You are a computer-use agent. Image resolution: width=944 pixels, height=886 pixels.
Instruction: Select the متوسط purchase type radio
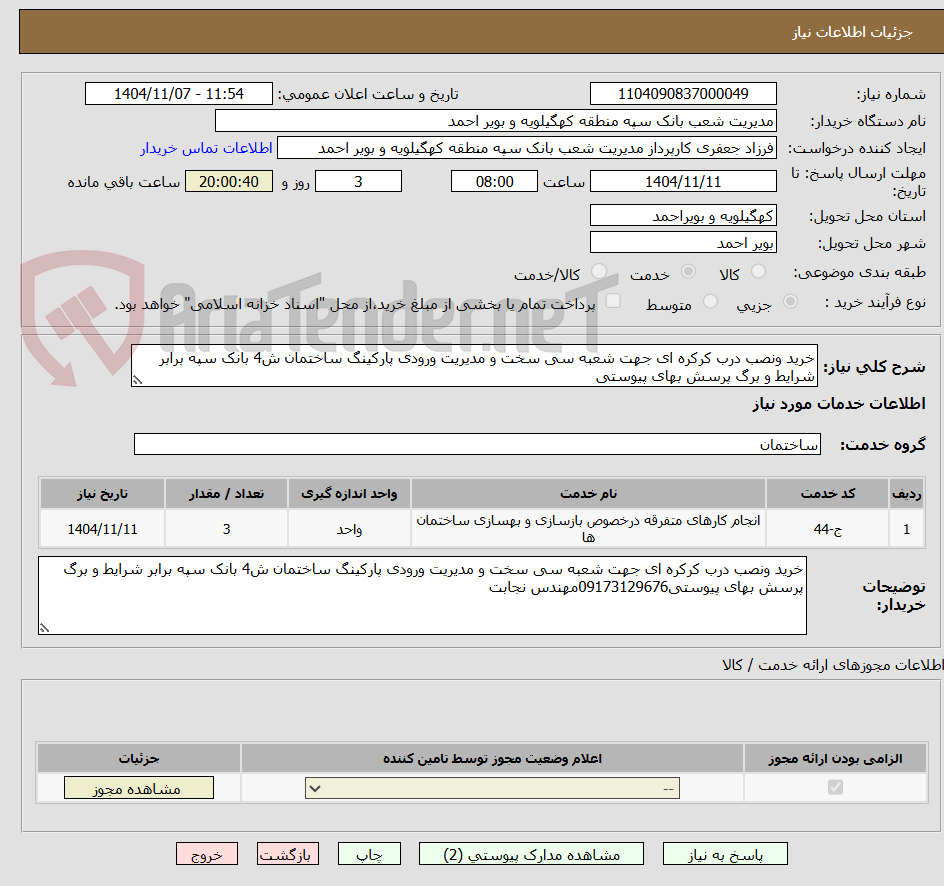(x=710, y=301)
